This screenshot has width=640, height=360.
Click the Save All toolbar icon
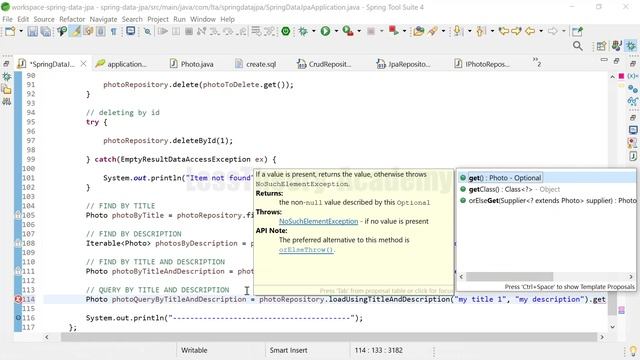pos(45,31)
